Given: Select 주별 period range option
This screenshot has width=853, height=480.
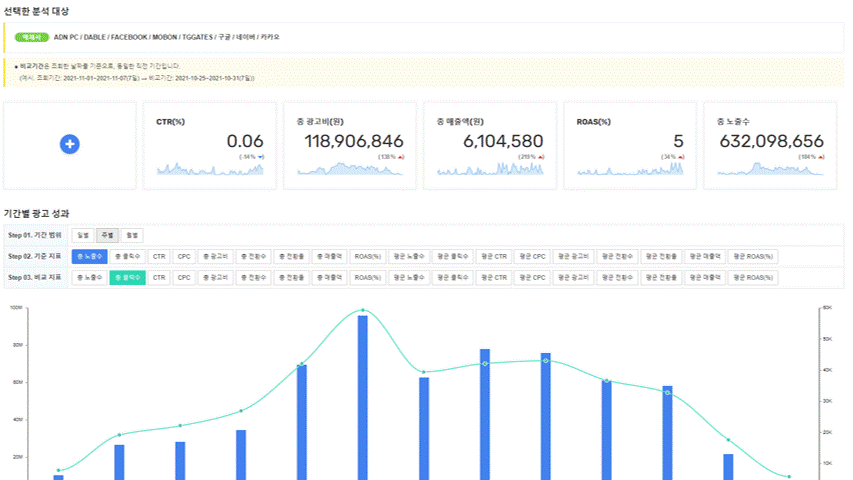Looking at the screenshot, I should [x=107, y=235].
